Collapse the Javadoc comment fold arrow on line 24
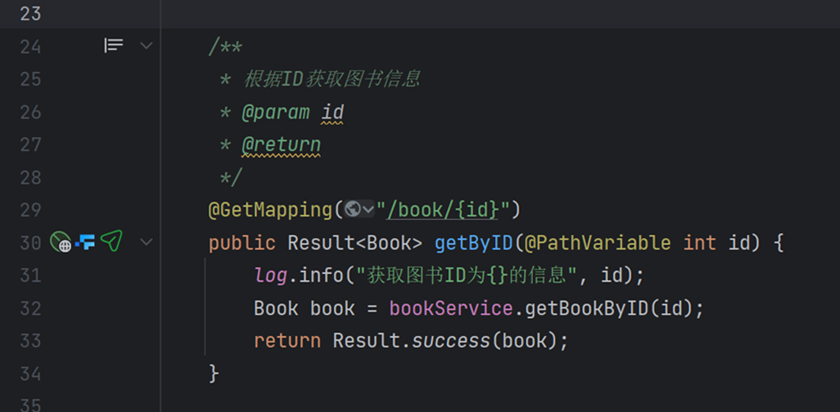This screenshot has width=840, height=412. coord(146,46)
